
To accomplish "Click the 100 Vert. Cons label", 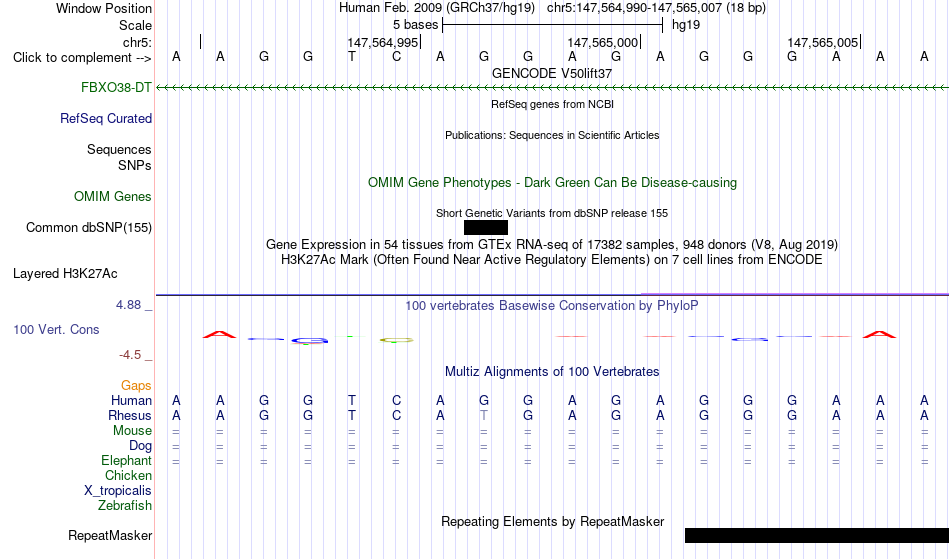I will pyautogui.click(x=56, y=329).
